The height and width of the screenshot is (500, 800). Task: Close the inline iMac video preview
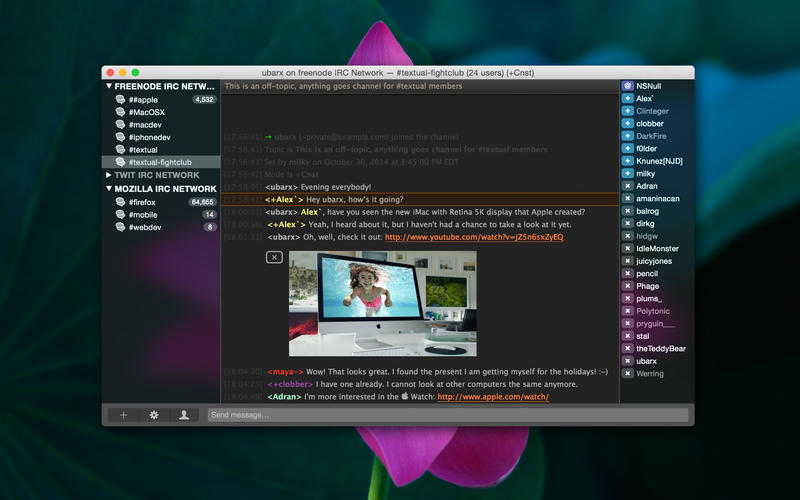point(274,257)
